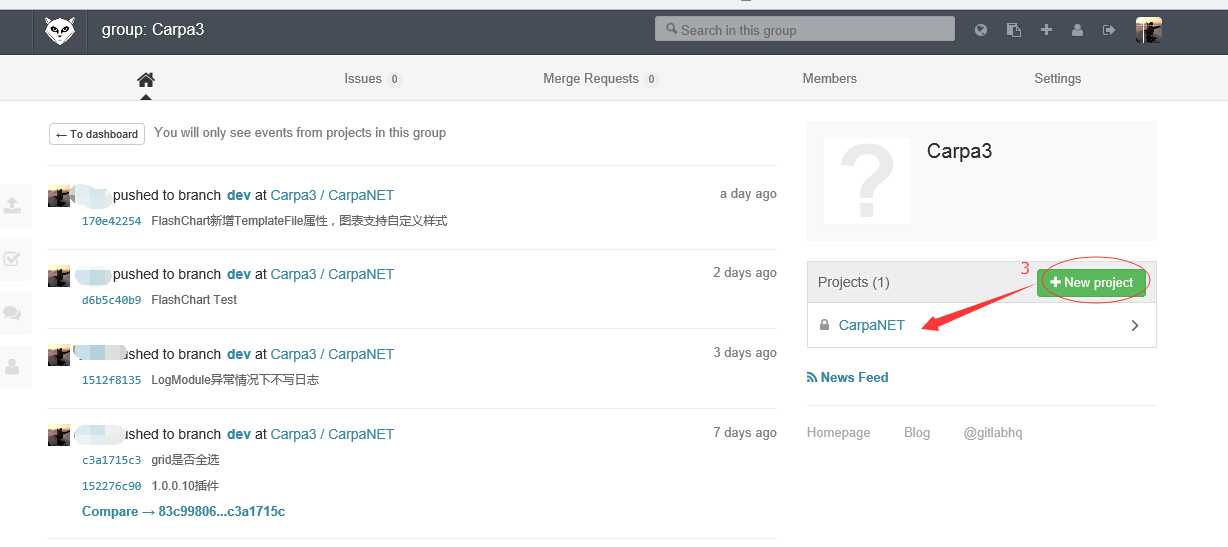Image resolution: width=1228 pixels, height=547 pixels.
Task: Click lock icon beside CarpaNET
Action: 824,325
